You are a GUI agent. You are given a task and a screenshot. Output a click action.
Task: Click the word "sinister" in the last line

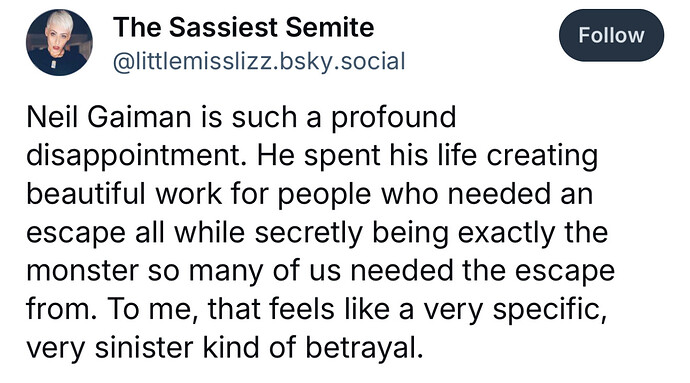point(144,347)
